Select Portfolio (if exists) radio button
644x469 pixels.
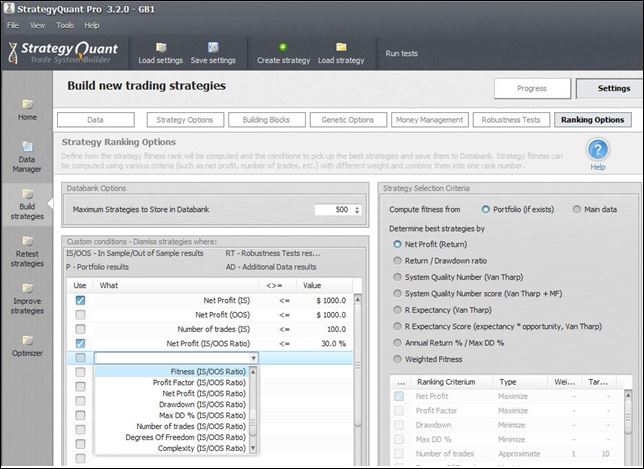point(485,209)
